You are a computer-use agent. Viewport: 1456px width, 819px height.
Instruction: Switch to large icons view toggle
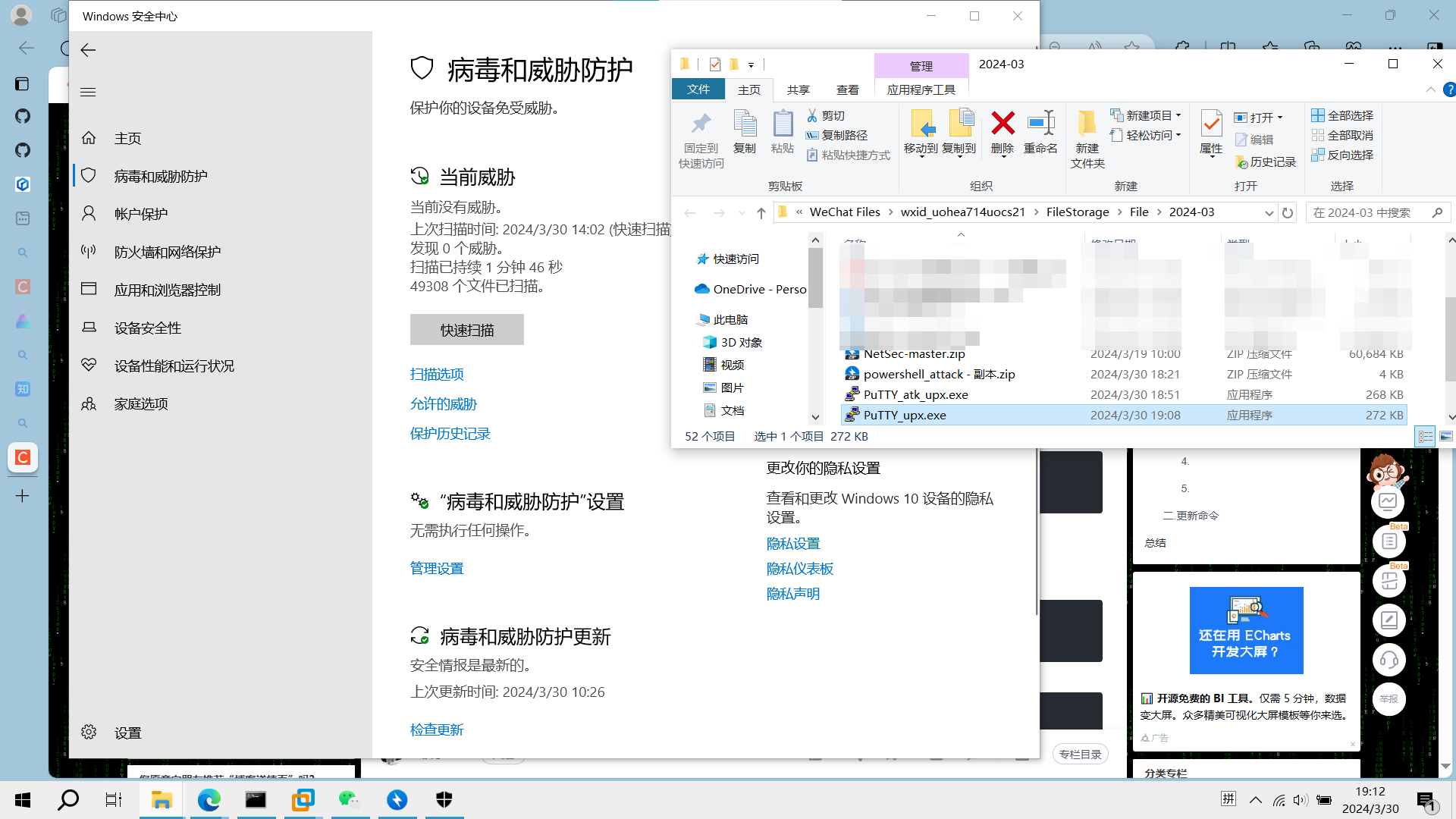pos(1446,436)
